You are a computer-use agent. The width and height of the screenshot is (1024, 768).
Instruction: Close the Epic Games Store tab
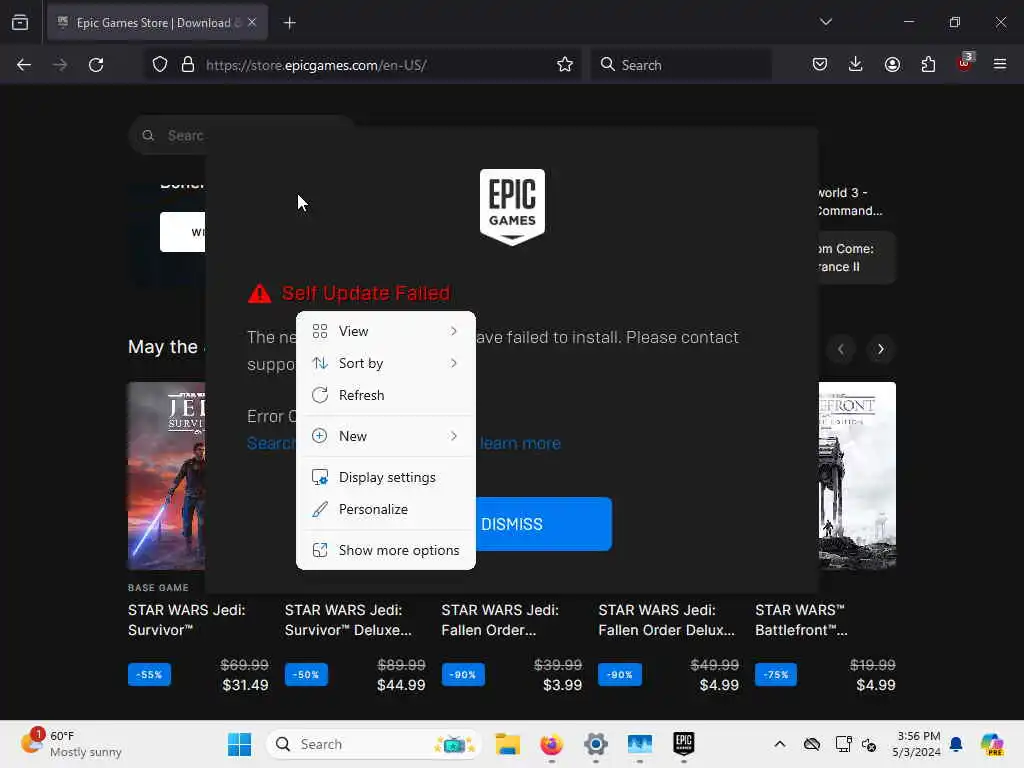(x=252, y=23)
